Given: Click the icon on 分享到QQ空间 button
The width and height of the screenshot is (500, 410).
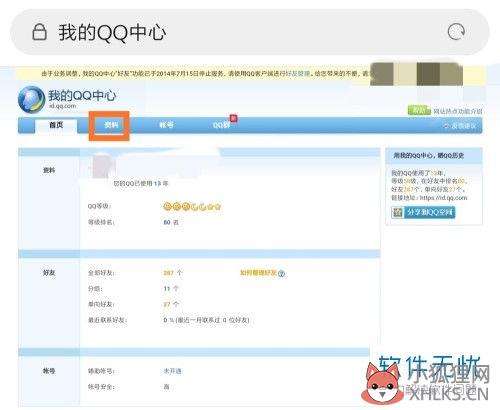Looking at the screenshot, I should click(397, 212).
